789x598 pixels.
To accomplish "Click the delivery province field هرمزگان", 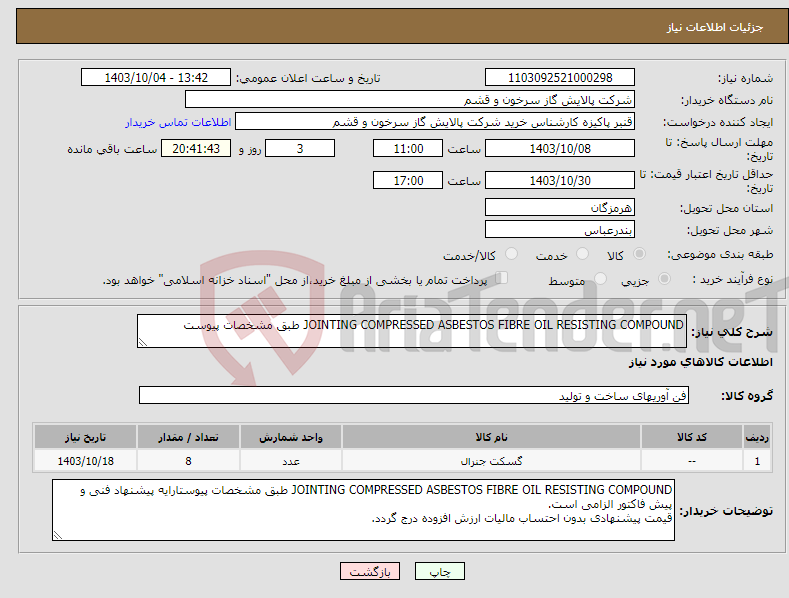I will point(560,207).
